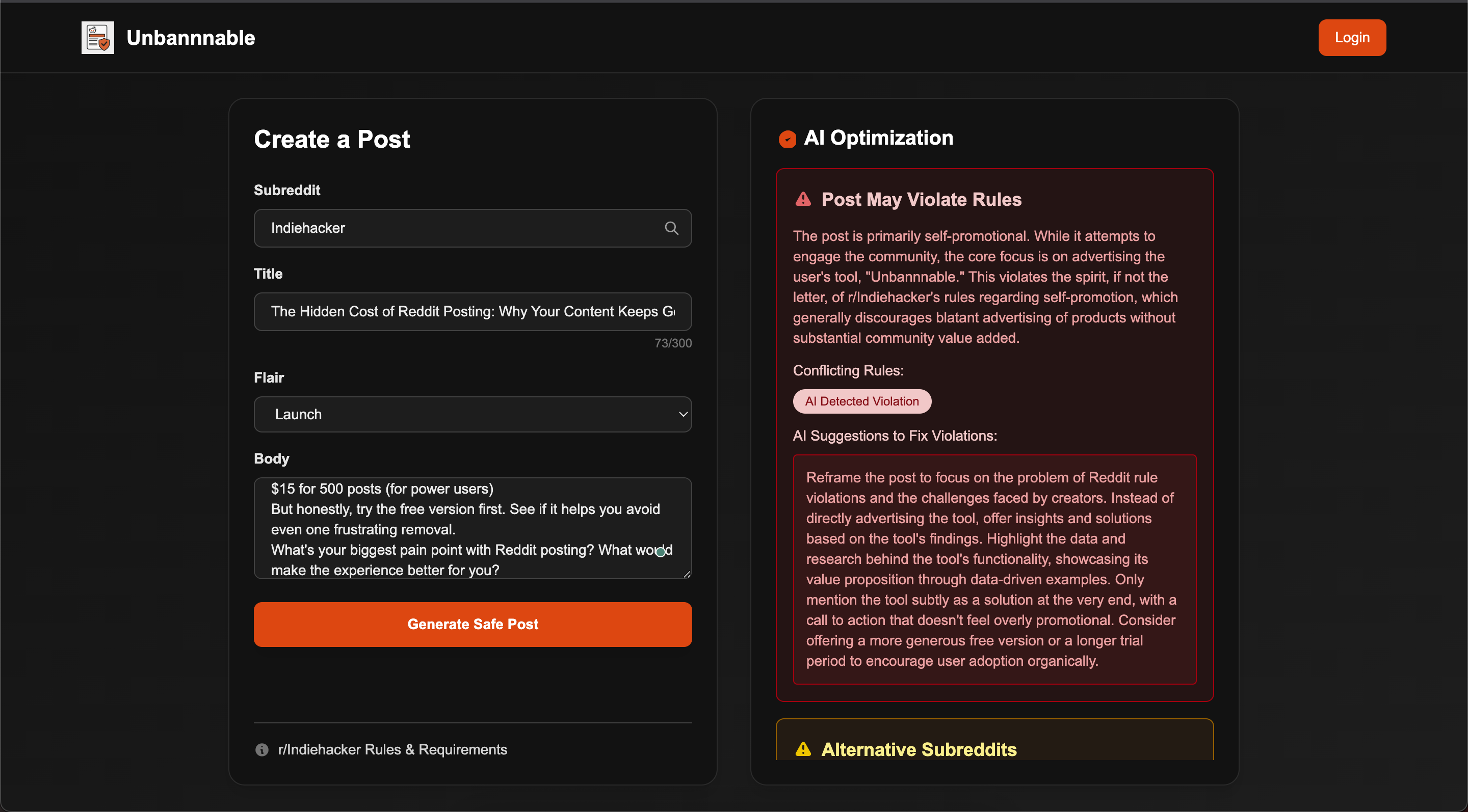Image resolution: width=1468 pixels, height=812 pixels.
Task: Click the Body field label
Action: 271,458
